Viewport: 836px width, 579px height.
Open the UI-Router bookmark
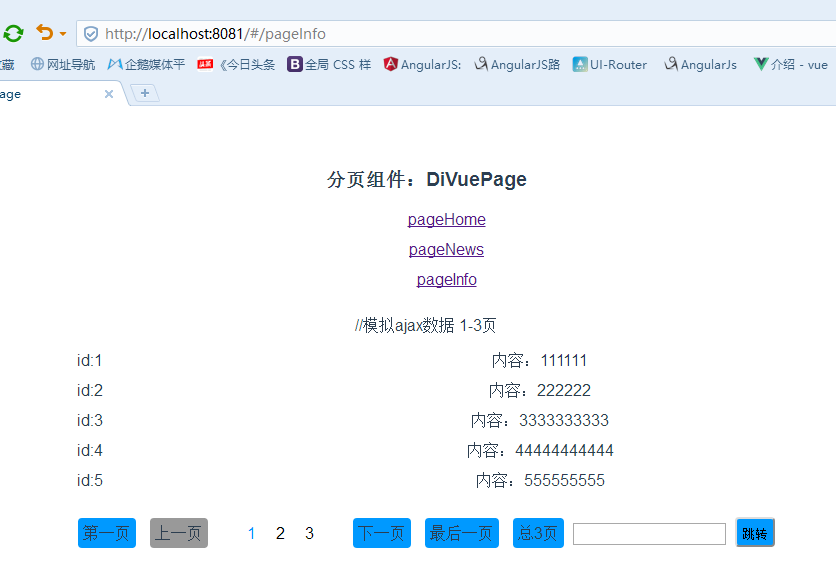(x=610, y=65)
